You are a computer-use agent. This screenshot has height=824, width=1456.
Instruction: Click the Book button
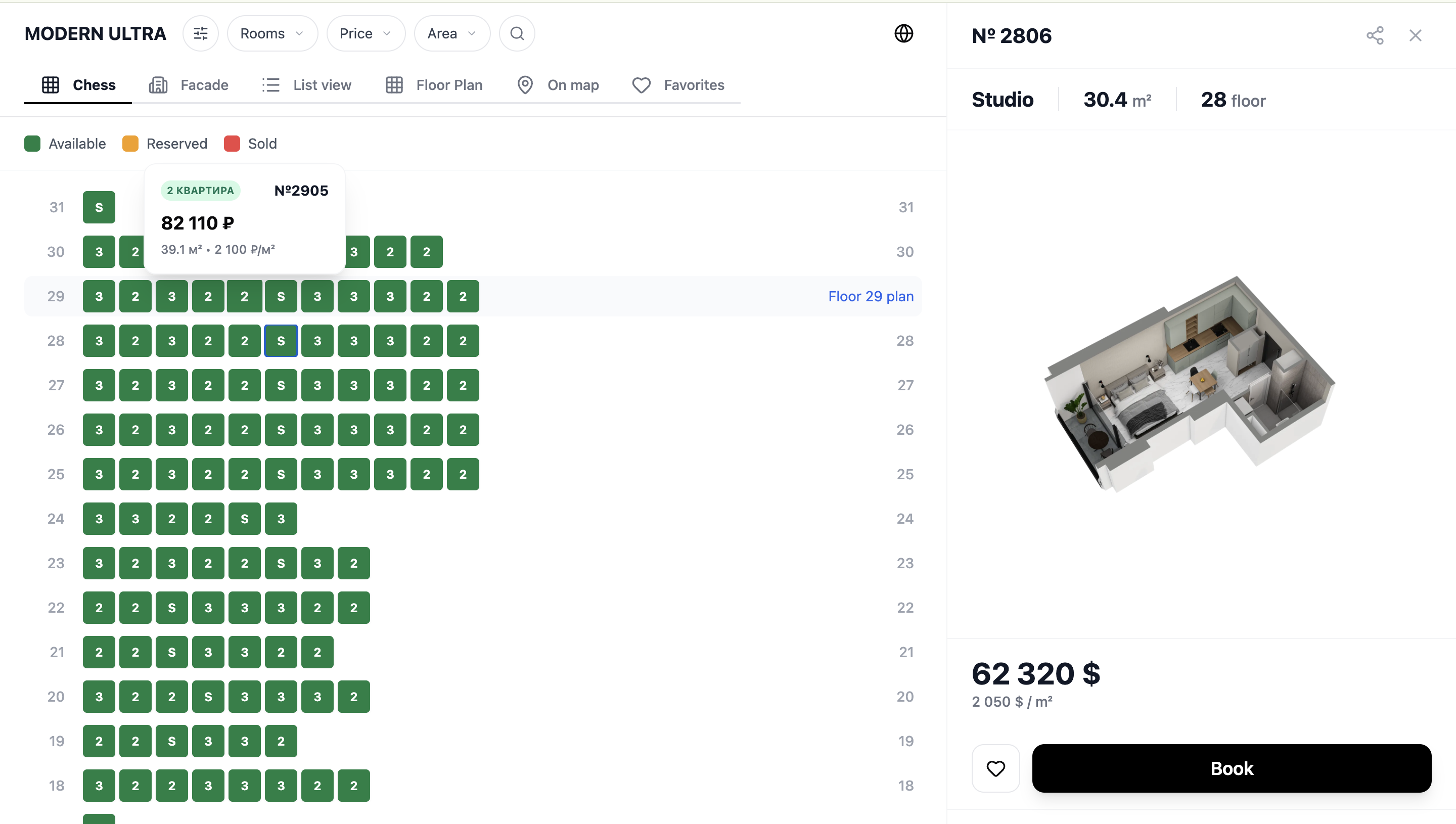(x=1232, y=768)
